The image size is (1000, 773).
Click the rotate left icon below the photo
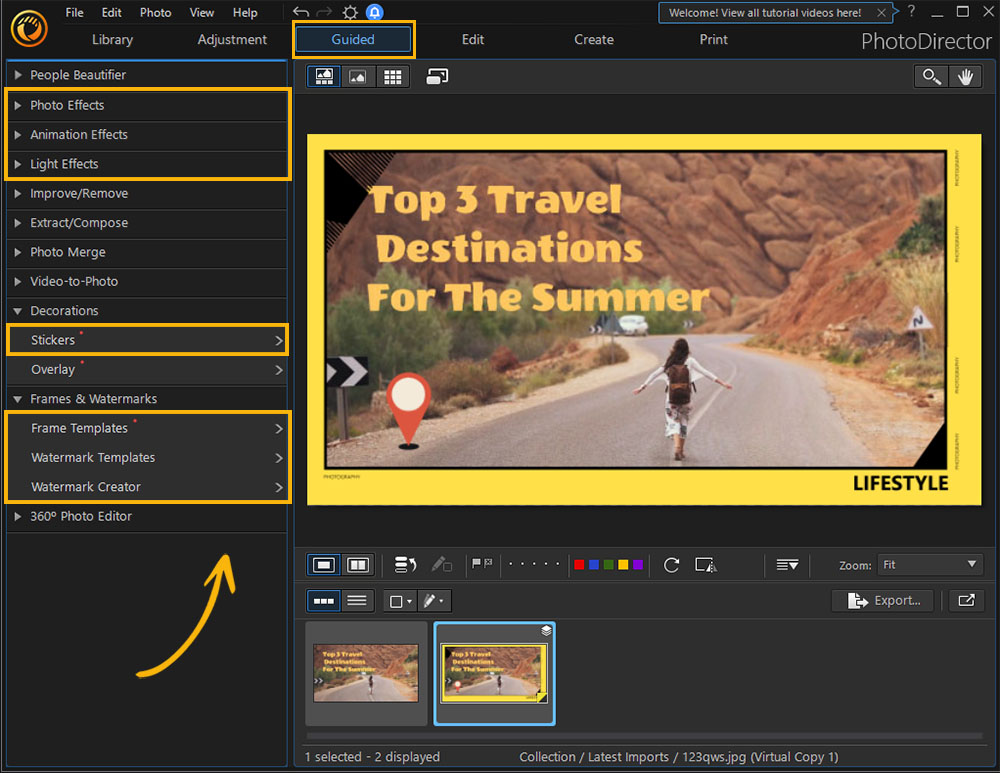(x=671, y=565)
